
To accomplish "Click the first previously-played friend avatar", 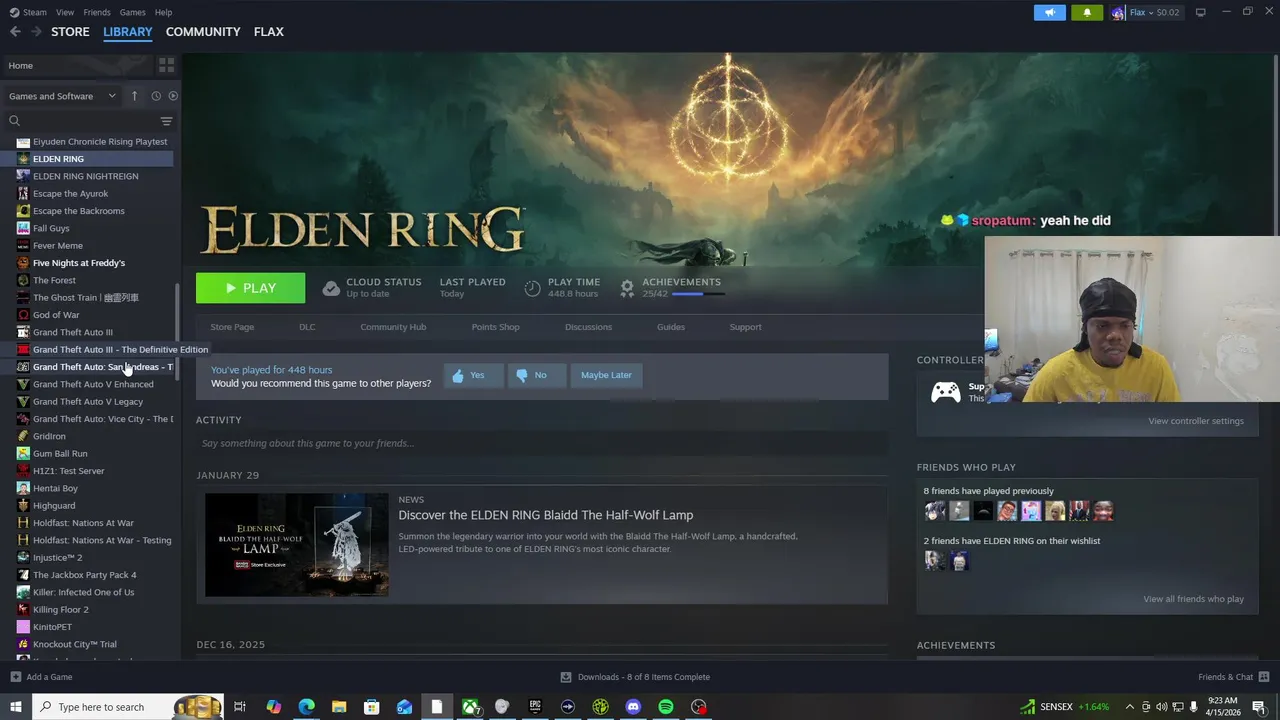I will pos(935,511).
